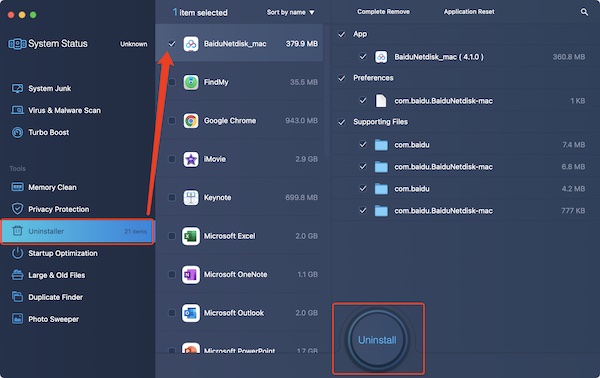The width and height of the screenshot is (600, 378).
Task: Click BaiduNetdisk_mac app icon in list
Action: (191, 44)
